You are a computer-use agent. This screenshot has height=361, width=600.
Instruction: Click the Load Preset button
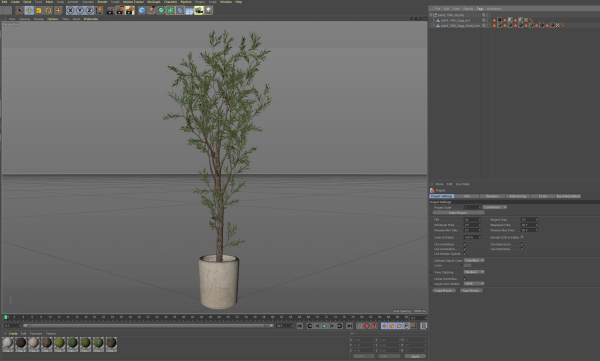tap(444, 291)
